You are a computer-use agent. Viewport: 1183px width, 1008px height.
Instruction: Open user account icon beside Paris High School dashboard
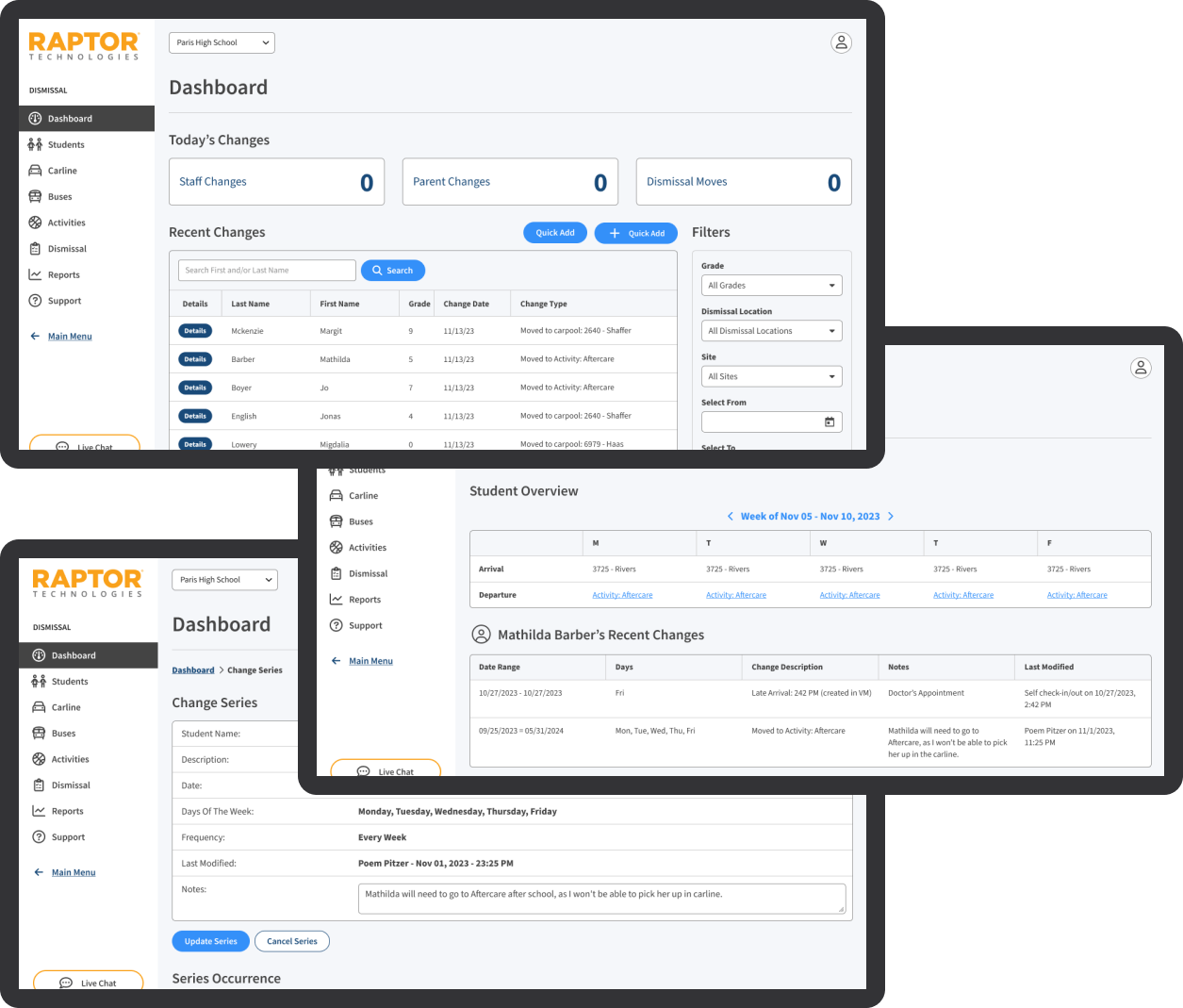pyautogui.click(x=841, y=42)
